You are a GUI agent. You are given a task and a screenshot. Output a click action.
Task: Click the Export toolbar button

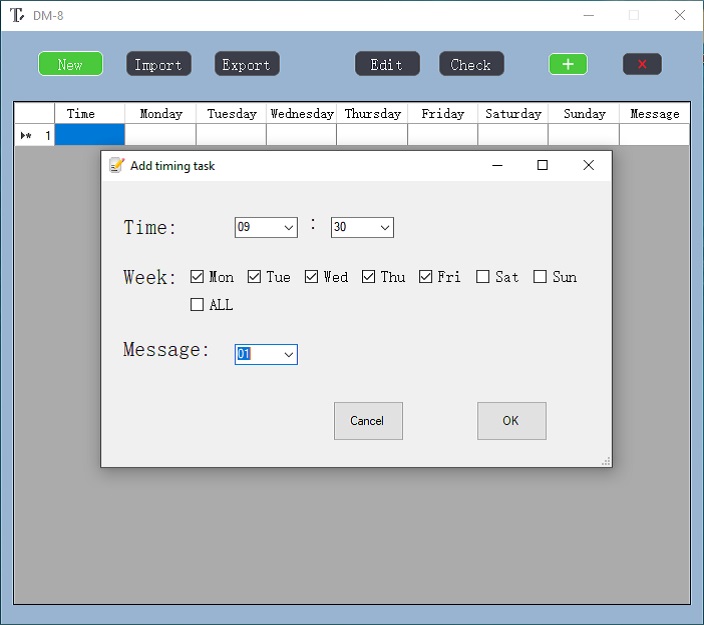pyautogui.click(x=246, y=64)
